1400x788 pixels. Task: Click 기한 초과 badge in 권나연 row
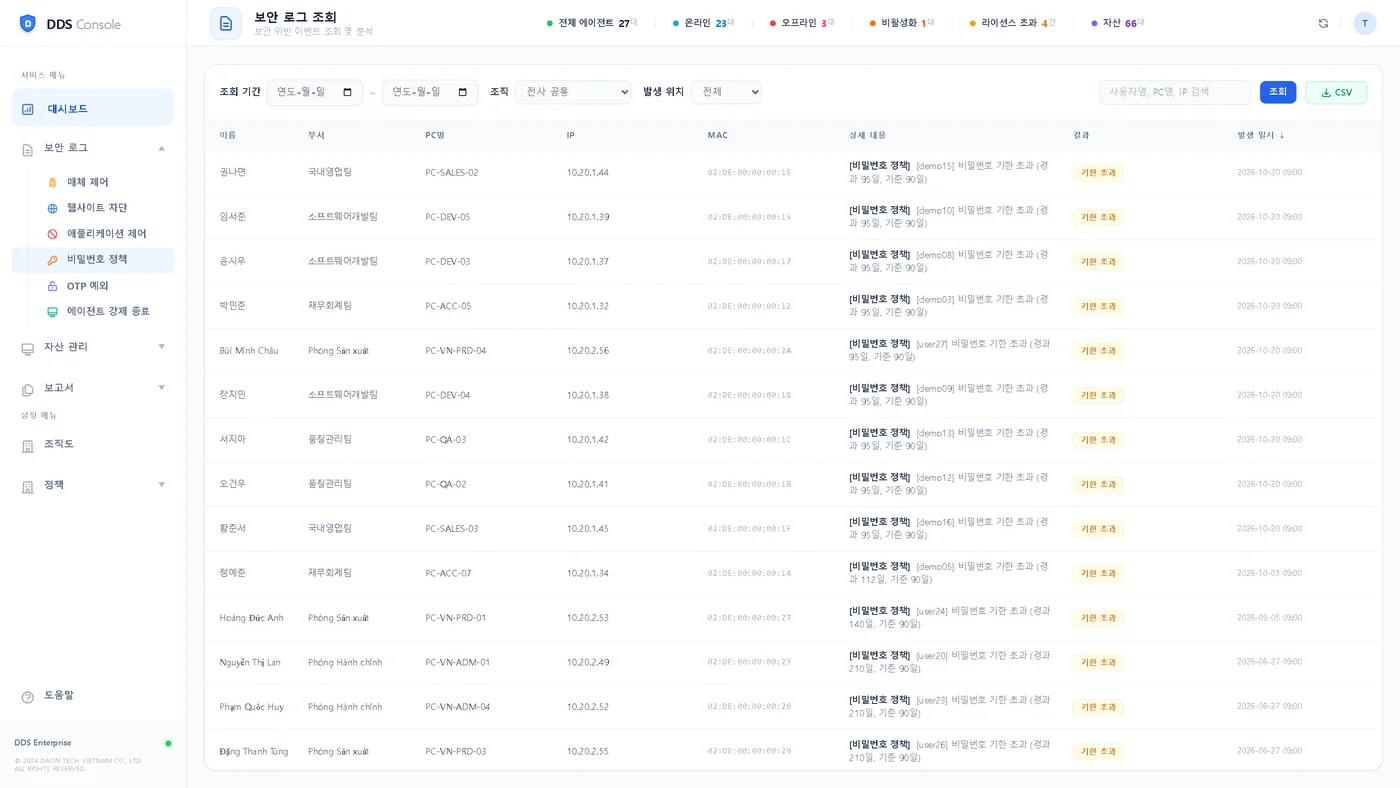click(x=1098, y=173)
